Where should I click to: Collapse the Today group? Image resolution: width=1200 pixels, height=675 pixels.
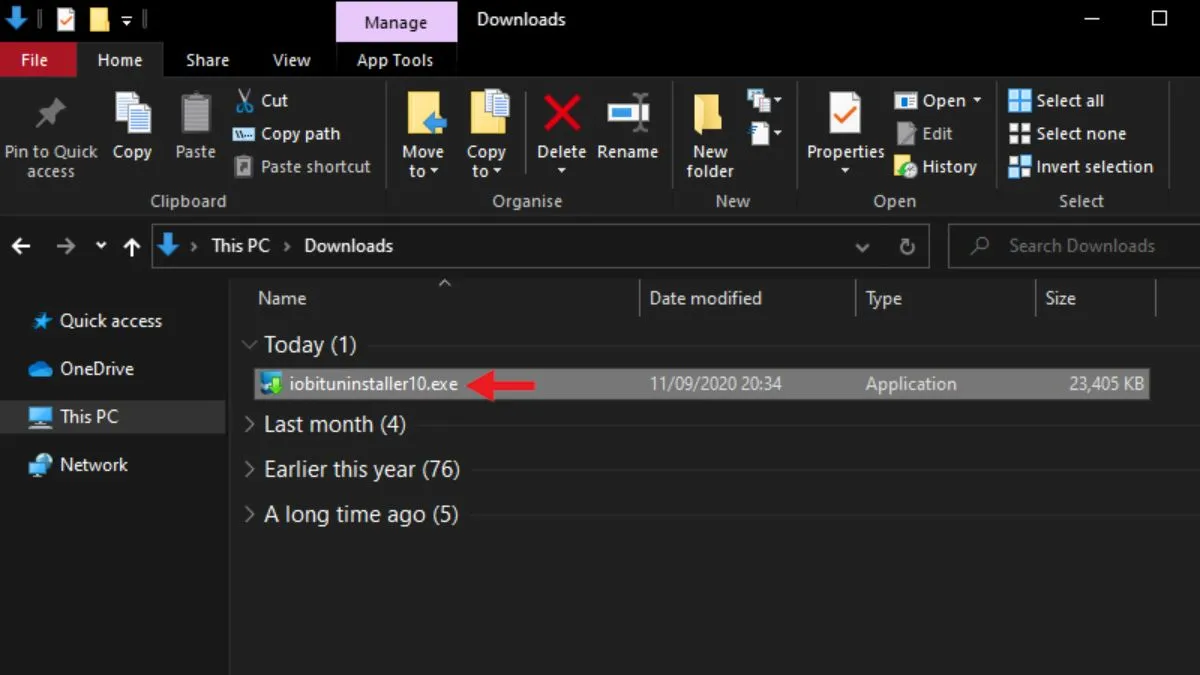coord(249,344)
